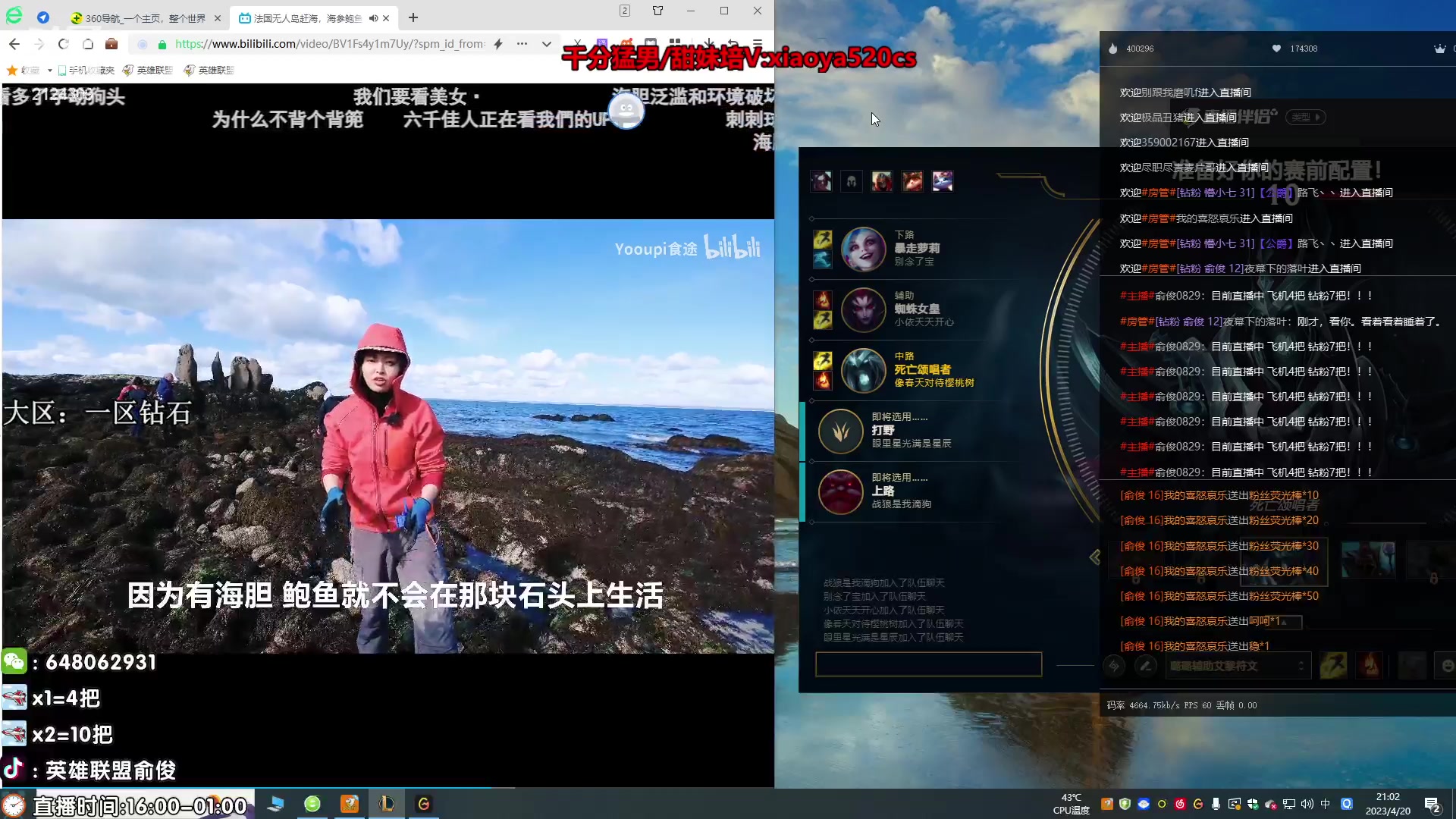Open a new browser tab
The width and height of the screenshot is (1456, 819).
pos(413,17)
